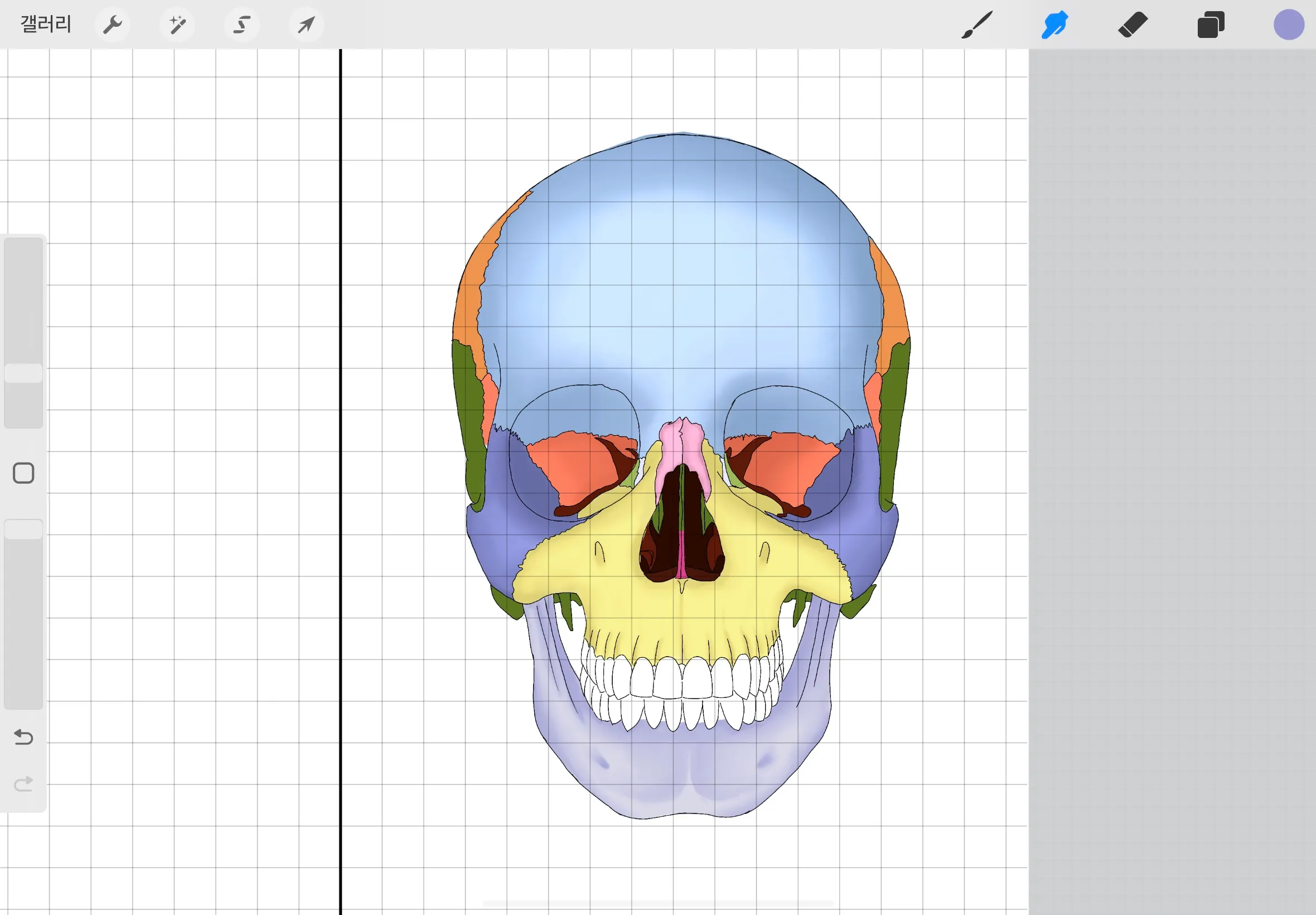Viewport: 1316px width, 915px height.
Task: Tap the brush size slider handle
Action: point(23,373)
